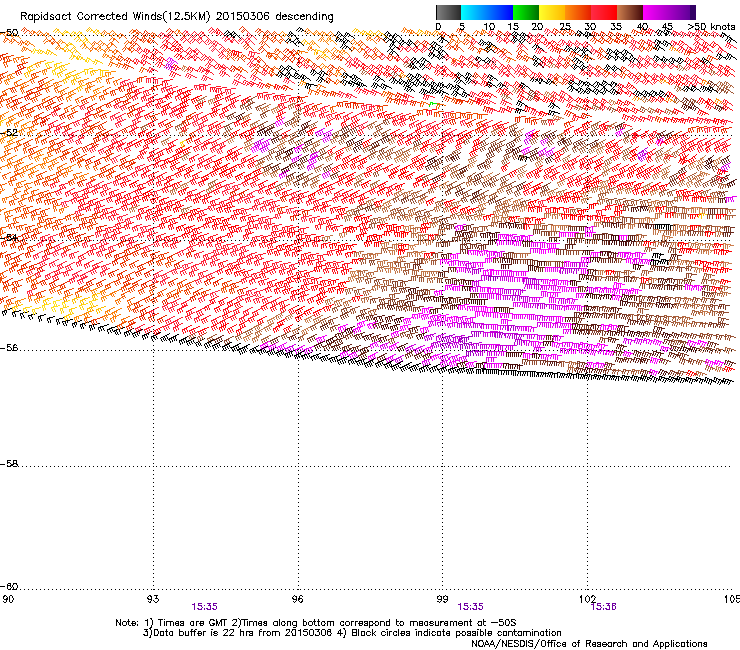Click the legend value '0'
740x650 pixels.
pos(438,27)
